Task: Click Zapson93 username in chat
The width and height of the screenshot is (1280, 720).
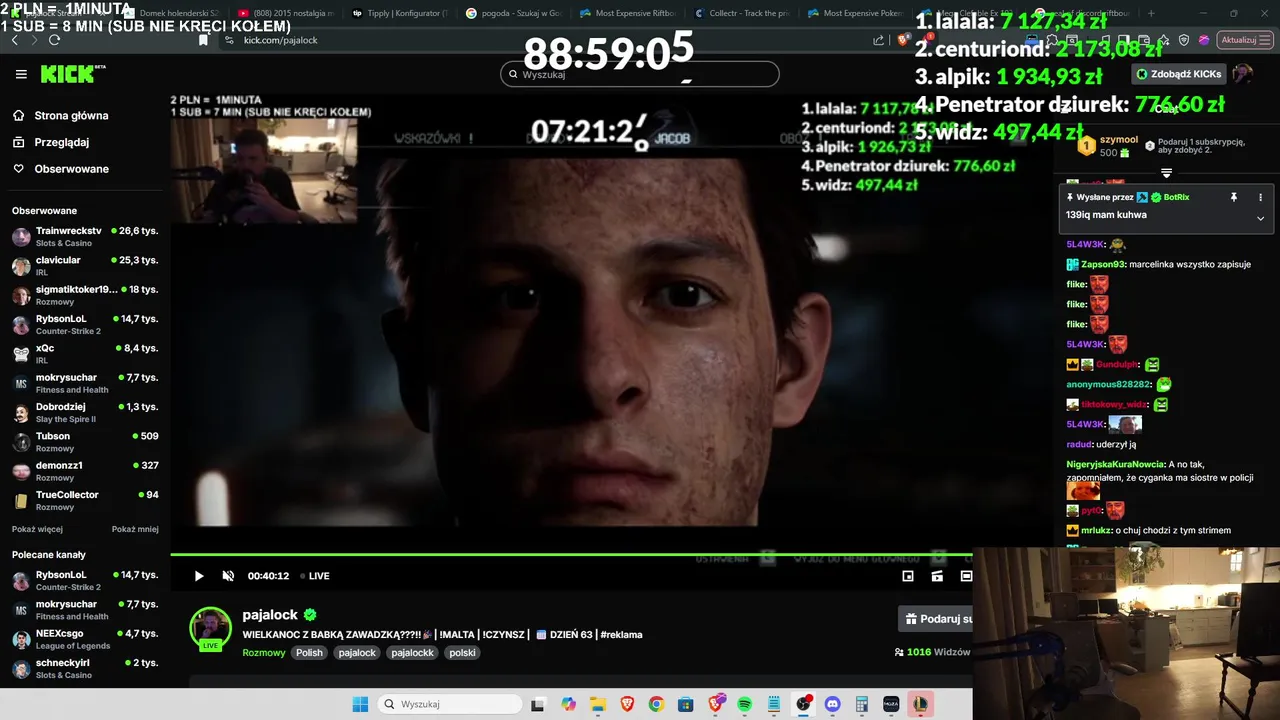Action: [1103, 265]
